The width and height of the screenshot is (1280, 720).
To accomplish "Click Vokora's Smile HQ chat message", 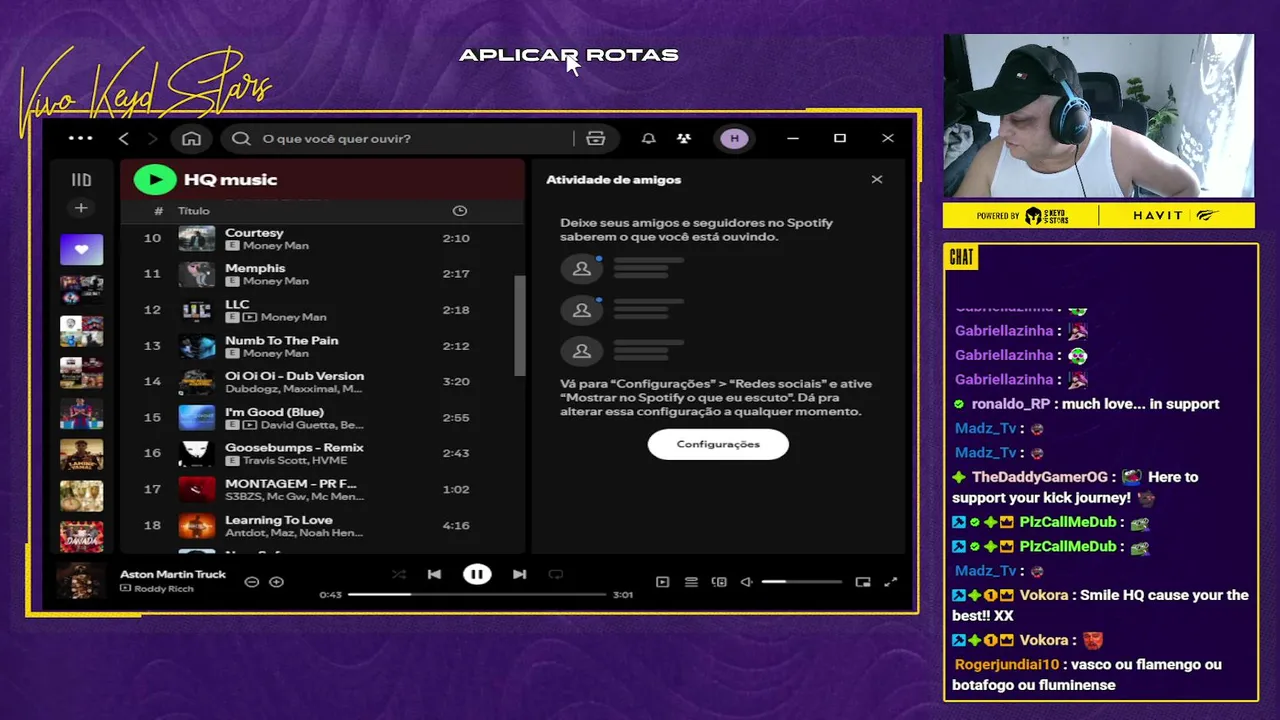I will point(1100,605).
